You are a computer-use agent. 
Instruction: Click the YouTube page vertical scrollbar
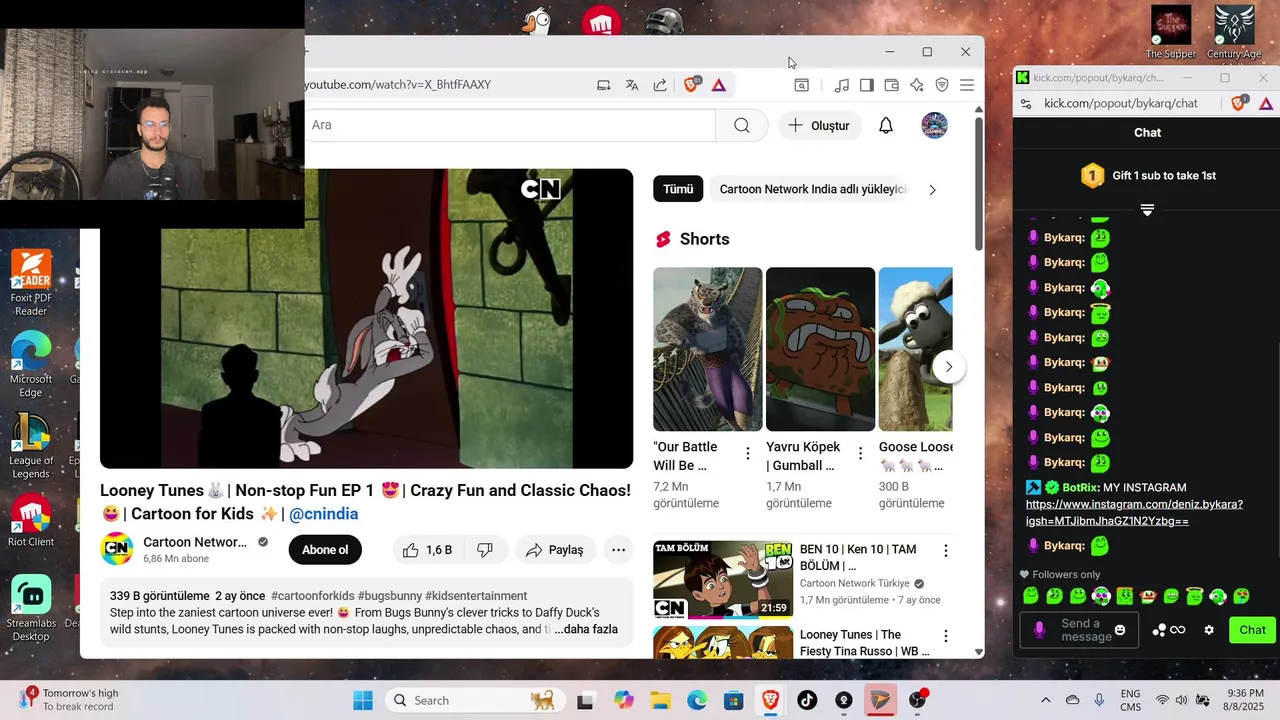(978, 185)
